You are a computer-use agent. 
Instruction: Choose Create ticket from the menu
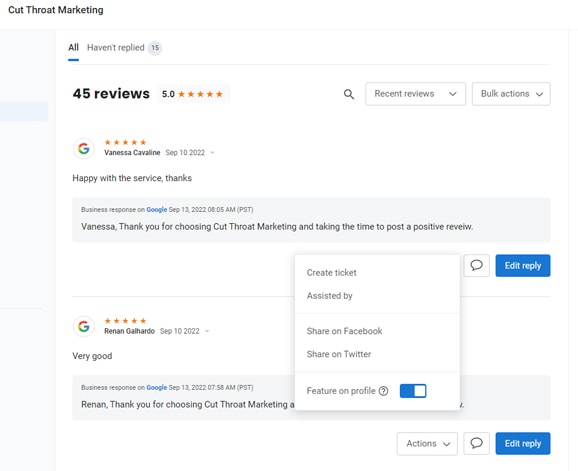point(331,273)
